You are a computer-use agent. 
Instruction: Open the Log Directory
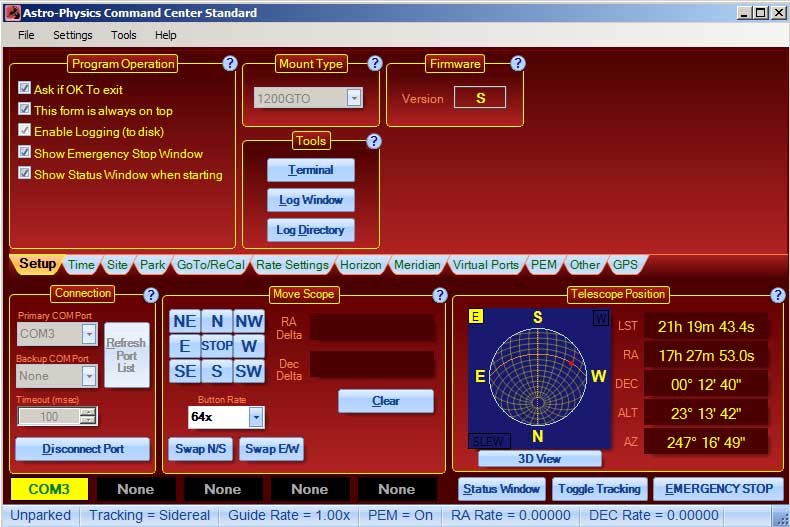tap(310, 230)
